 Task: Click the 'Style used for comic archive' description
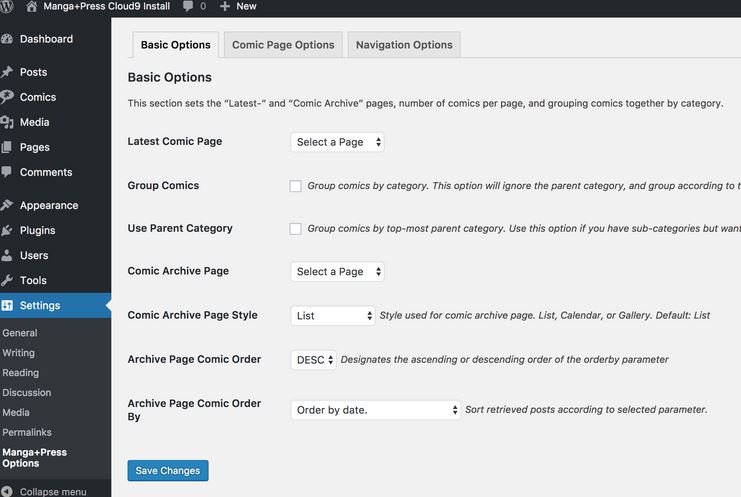544,315
